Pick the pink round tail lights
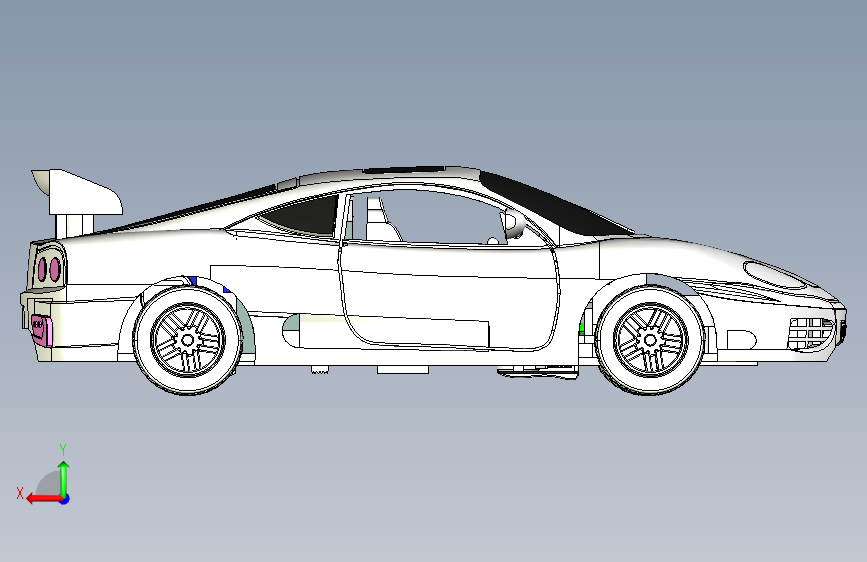 click(49, 269)
